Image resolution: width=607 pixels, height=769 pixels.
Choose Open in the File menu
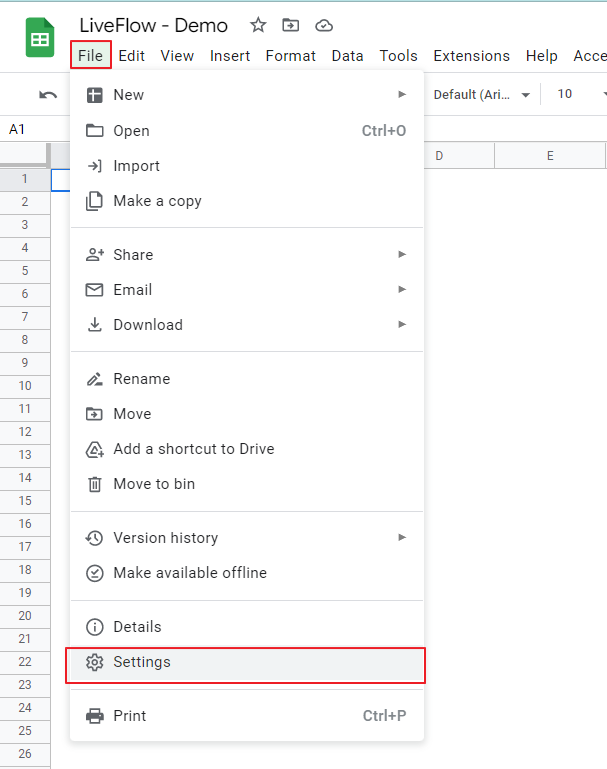(x=247, y=130)
